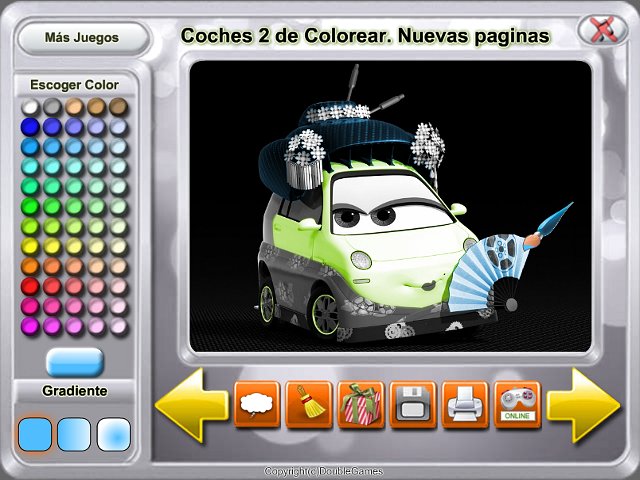Screen dimensions: 640x480
Task: Pick the saturated hot pink color ball
Action: click(30, 307)
